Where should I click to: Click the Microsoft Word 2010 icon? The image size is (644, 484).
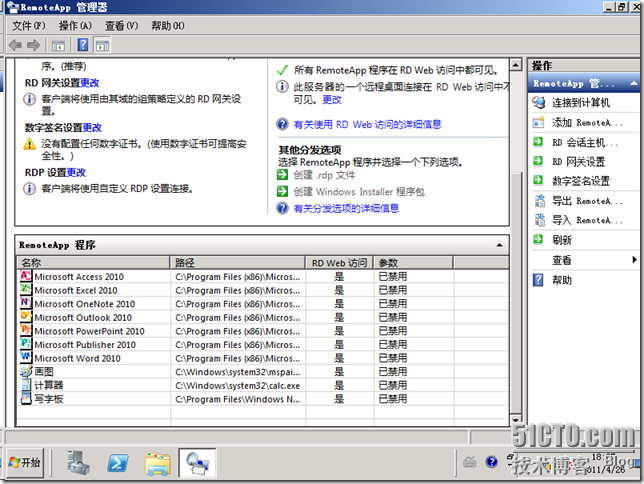26,357
